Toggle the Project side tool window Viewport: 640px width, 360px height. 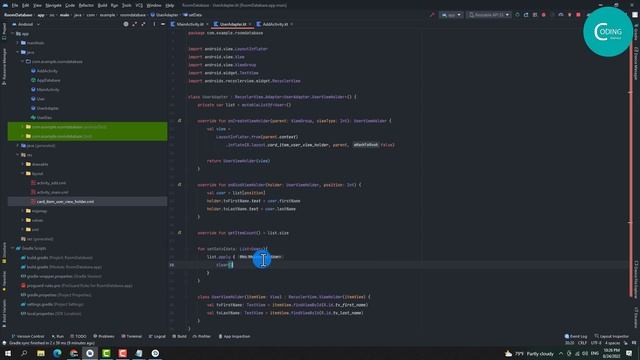tap(4, 31)
